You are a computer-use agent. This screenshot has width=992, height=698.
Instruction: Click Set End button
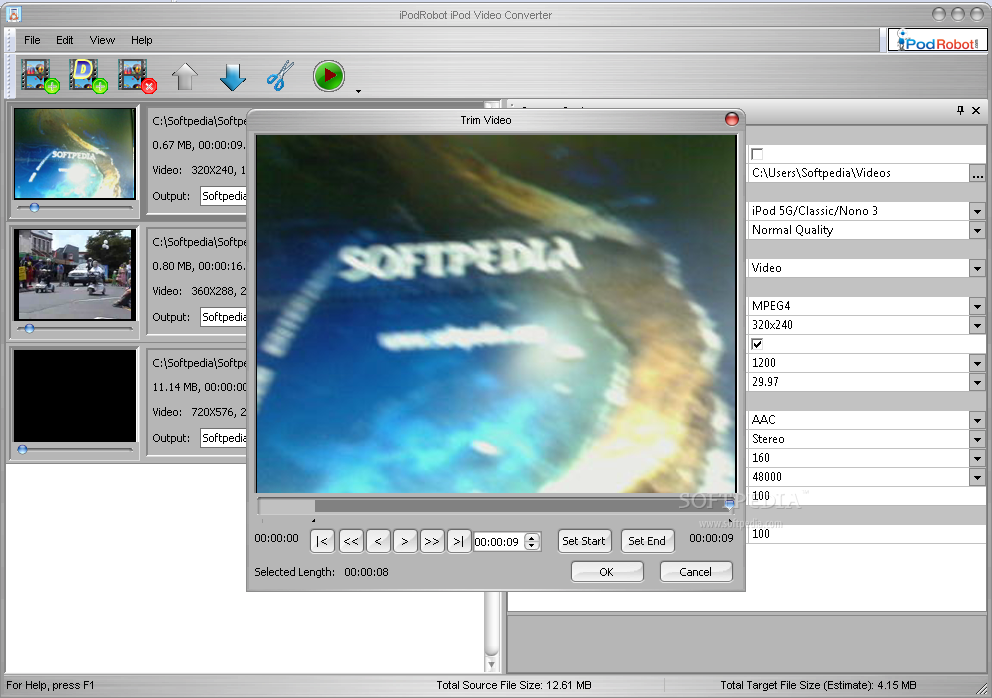pyautogui.click(x=647, y=541)
